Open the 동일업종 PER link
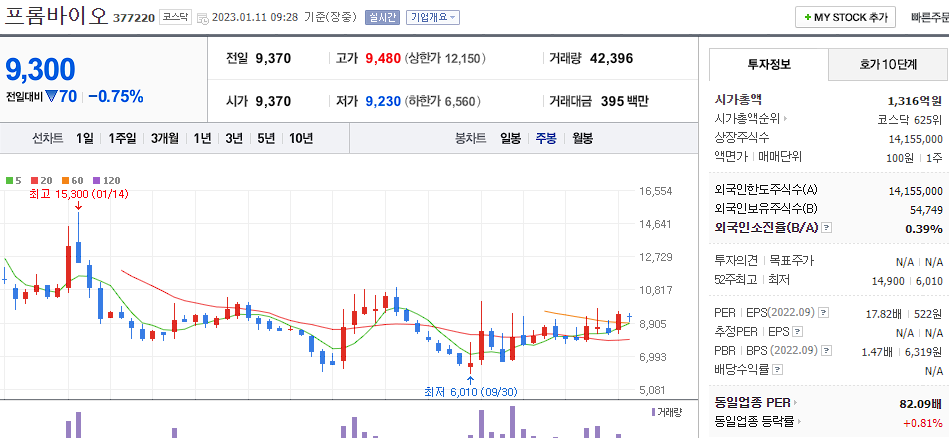This screenshot has width=949, height=438. click(x=752, y=402)
